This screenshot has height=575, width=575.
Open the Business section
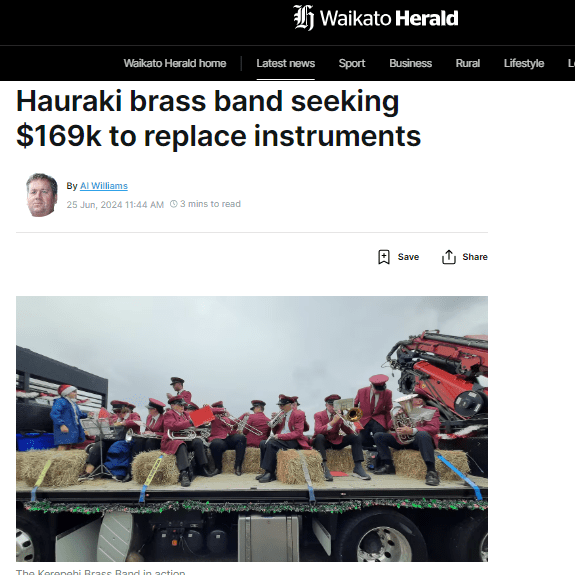pos(410,63)
